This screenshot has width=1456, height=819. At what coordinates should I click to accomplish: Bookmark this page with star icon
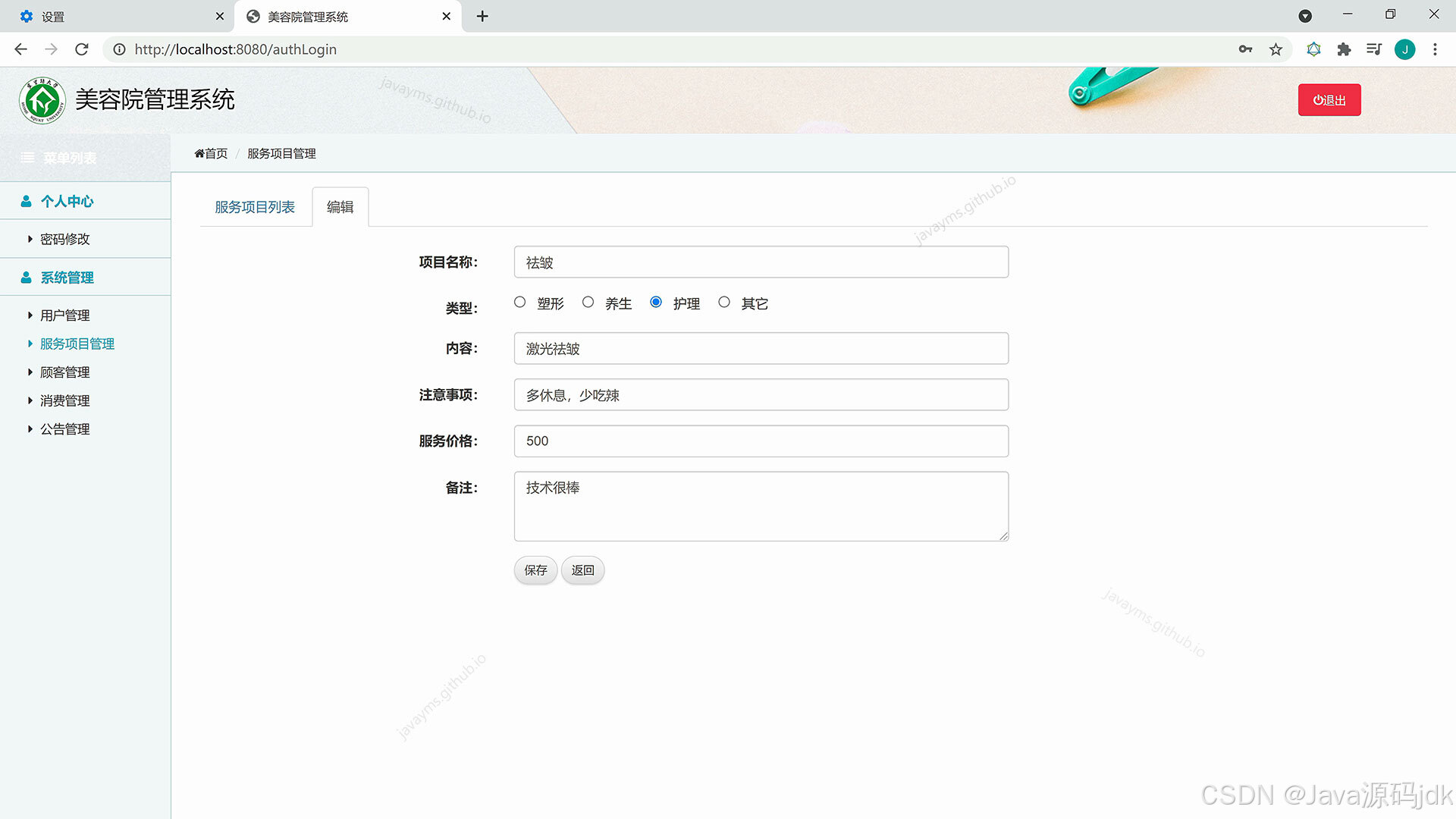1276,49
